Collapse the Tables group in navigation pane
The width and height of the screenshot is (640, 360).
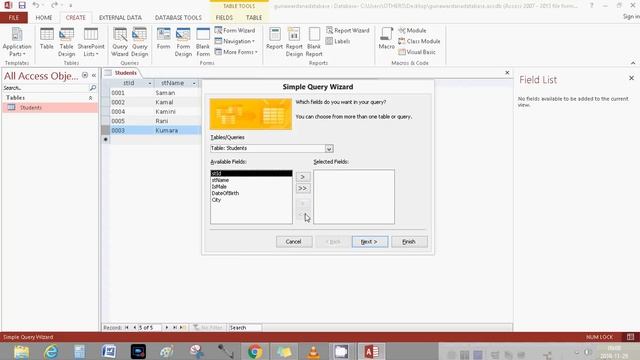91,98
